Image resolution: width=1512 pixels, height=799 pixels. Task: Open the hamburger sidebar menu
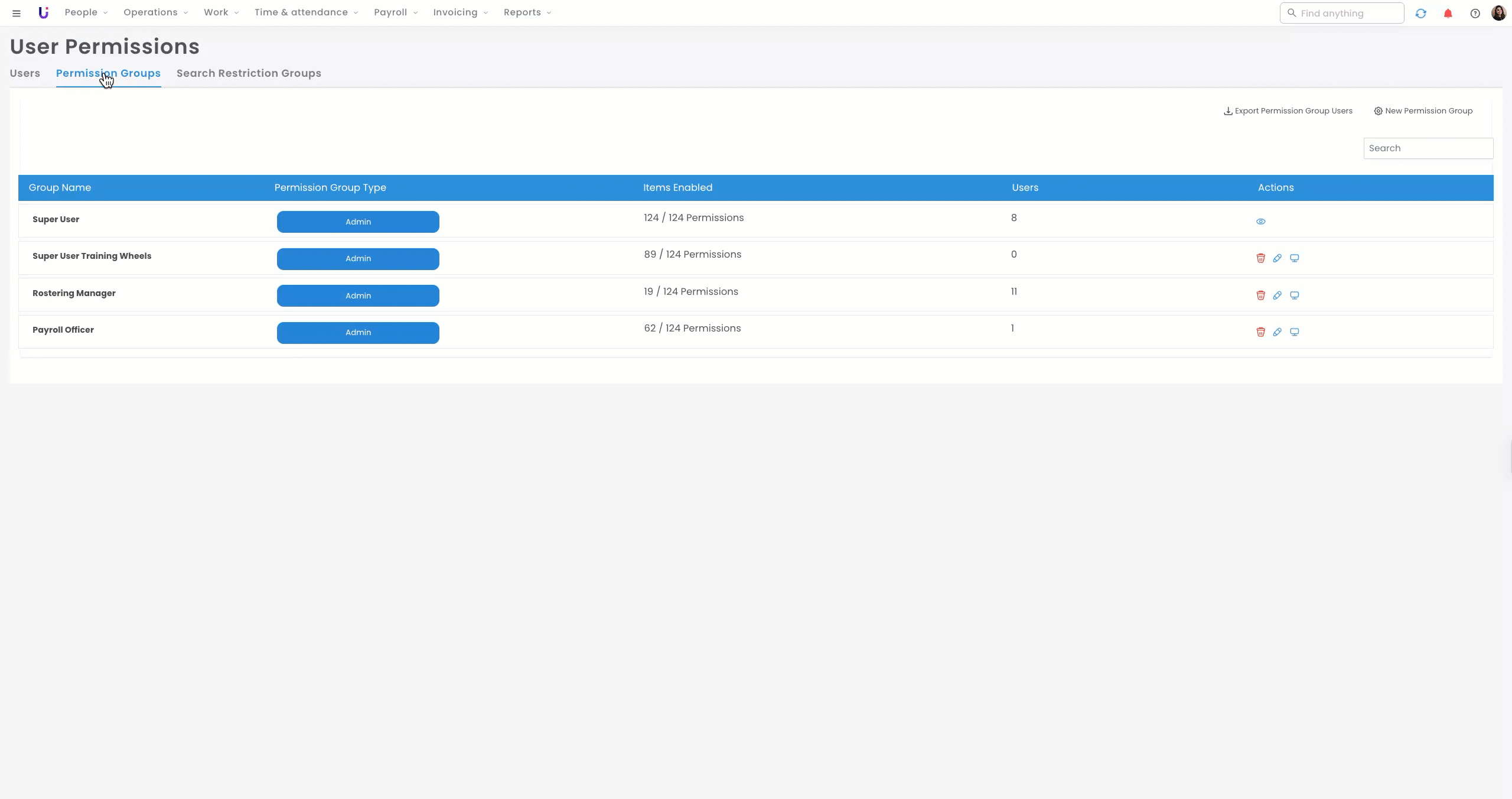click(17, 13)
